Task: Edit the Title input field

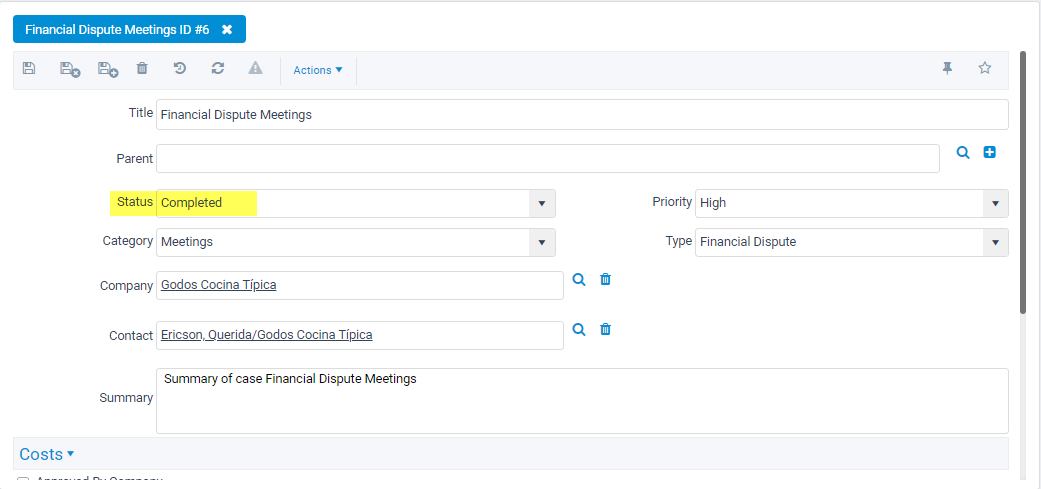Action: pyautogui.click(x=582, y=115)
